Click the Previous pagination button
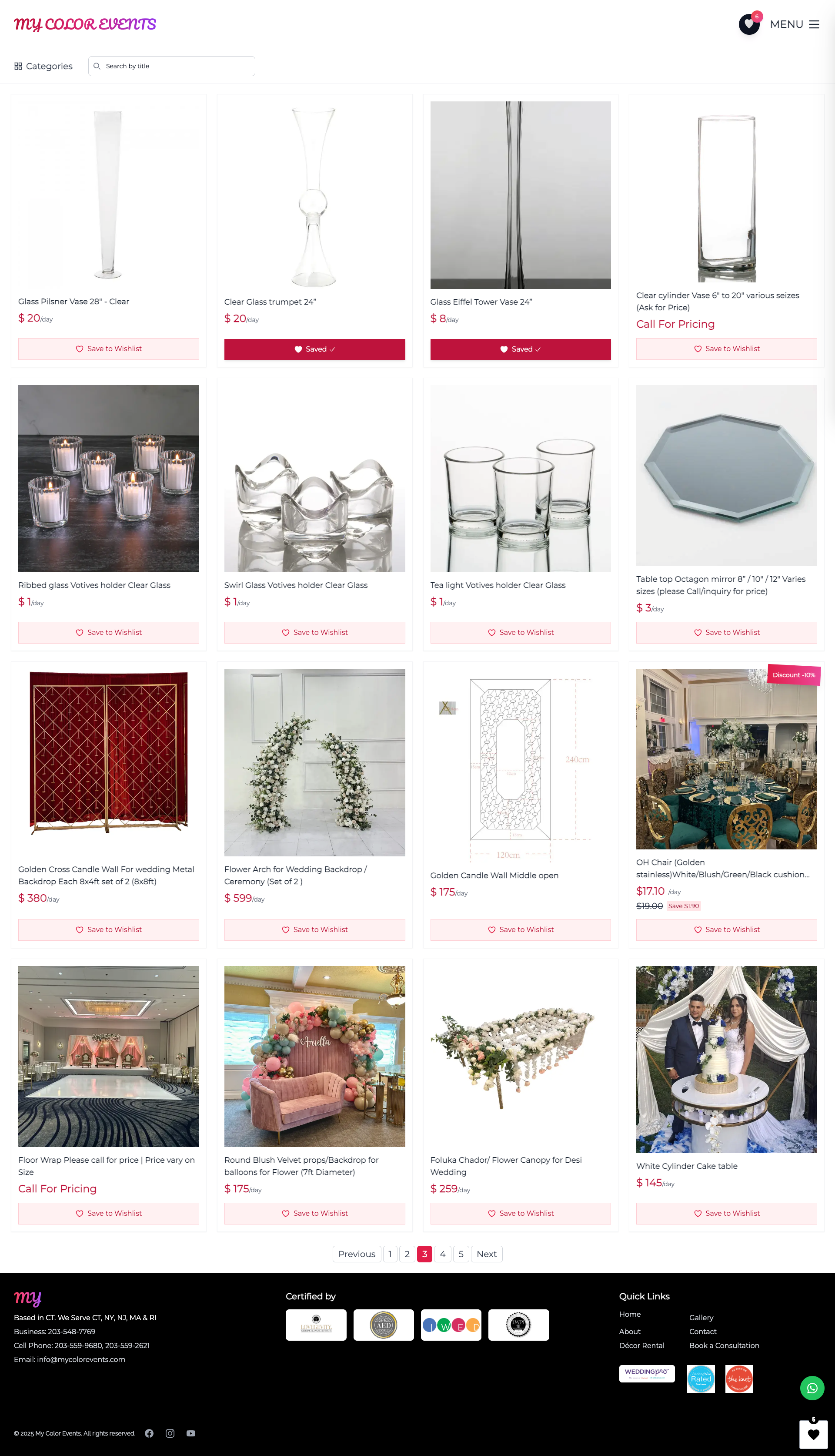 [357, 1254]
